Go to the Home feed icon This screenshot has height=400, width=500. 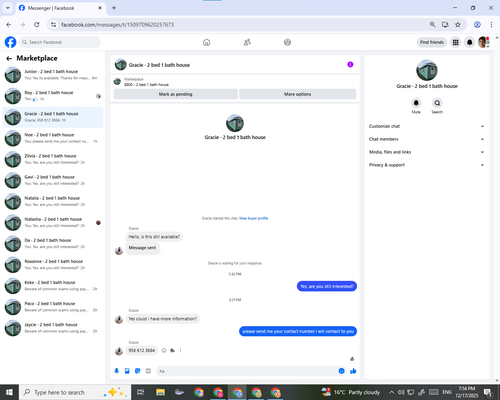coord(207,42)
